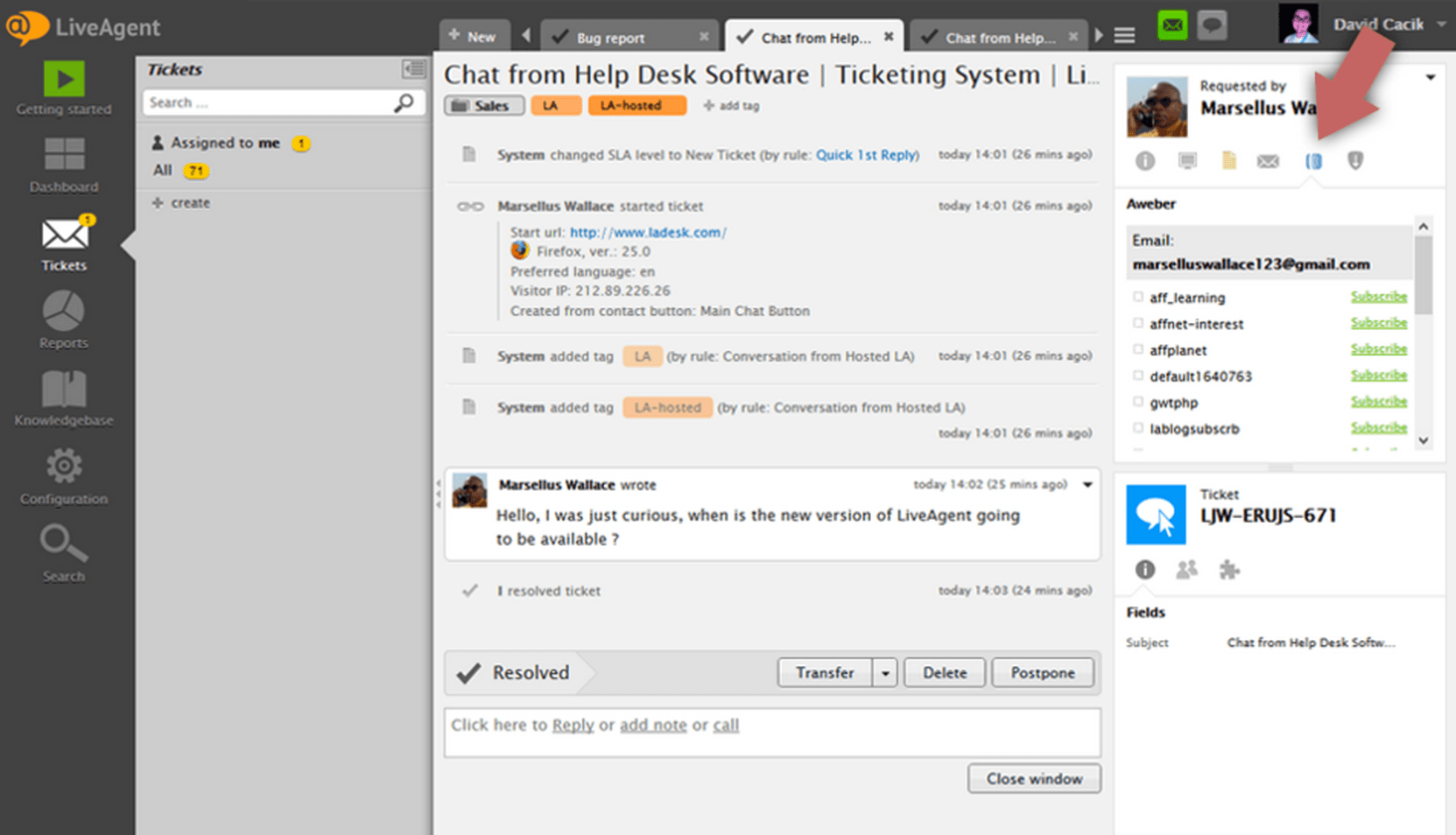Subscribe to gwtphp list

(x=1379, y=402)
